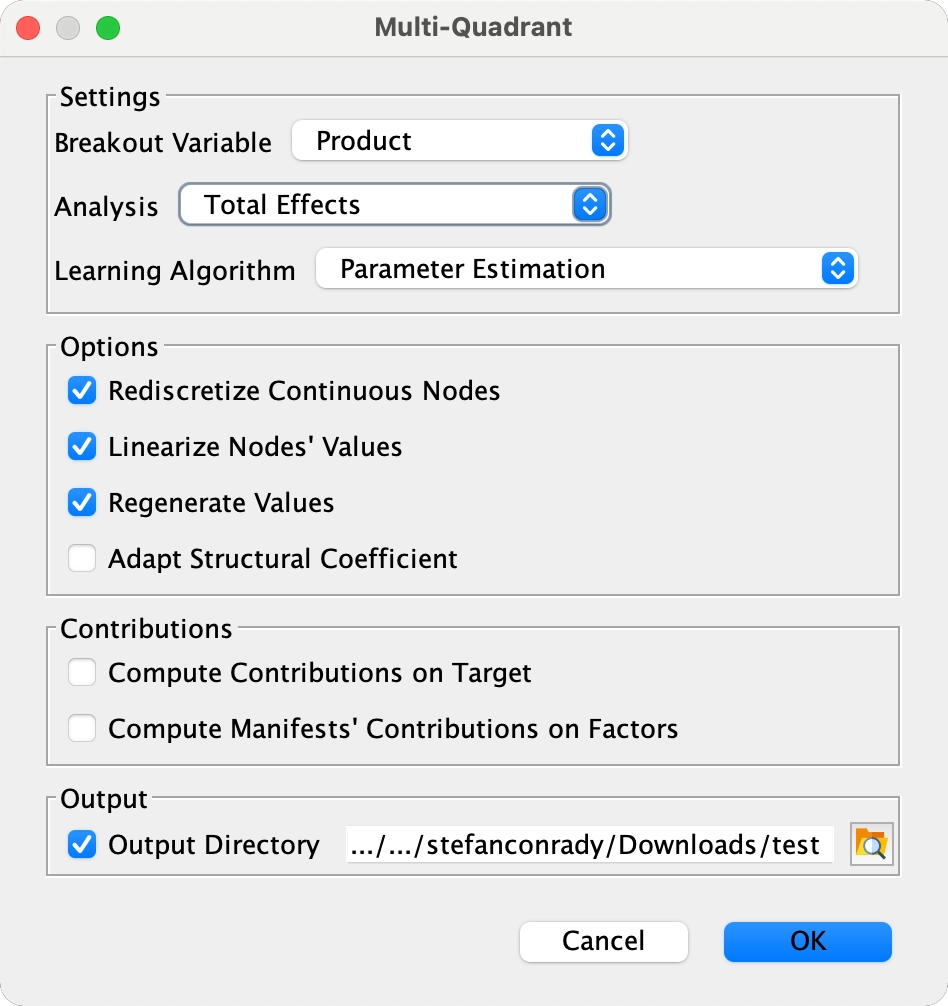
Task: Toggle the Linearize Nodes' Values checkbox
Action: (x=82, y=447)
